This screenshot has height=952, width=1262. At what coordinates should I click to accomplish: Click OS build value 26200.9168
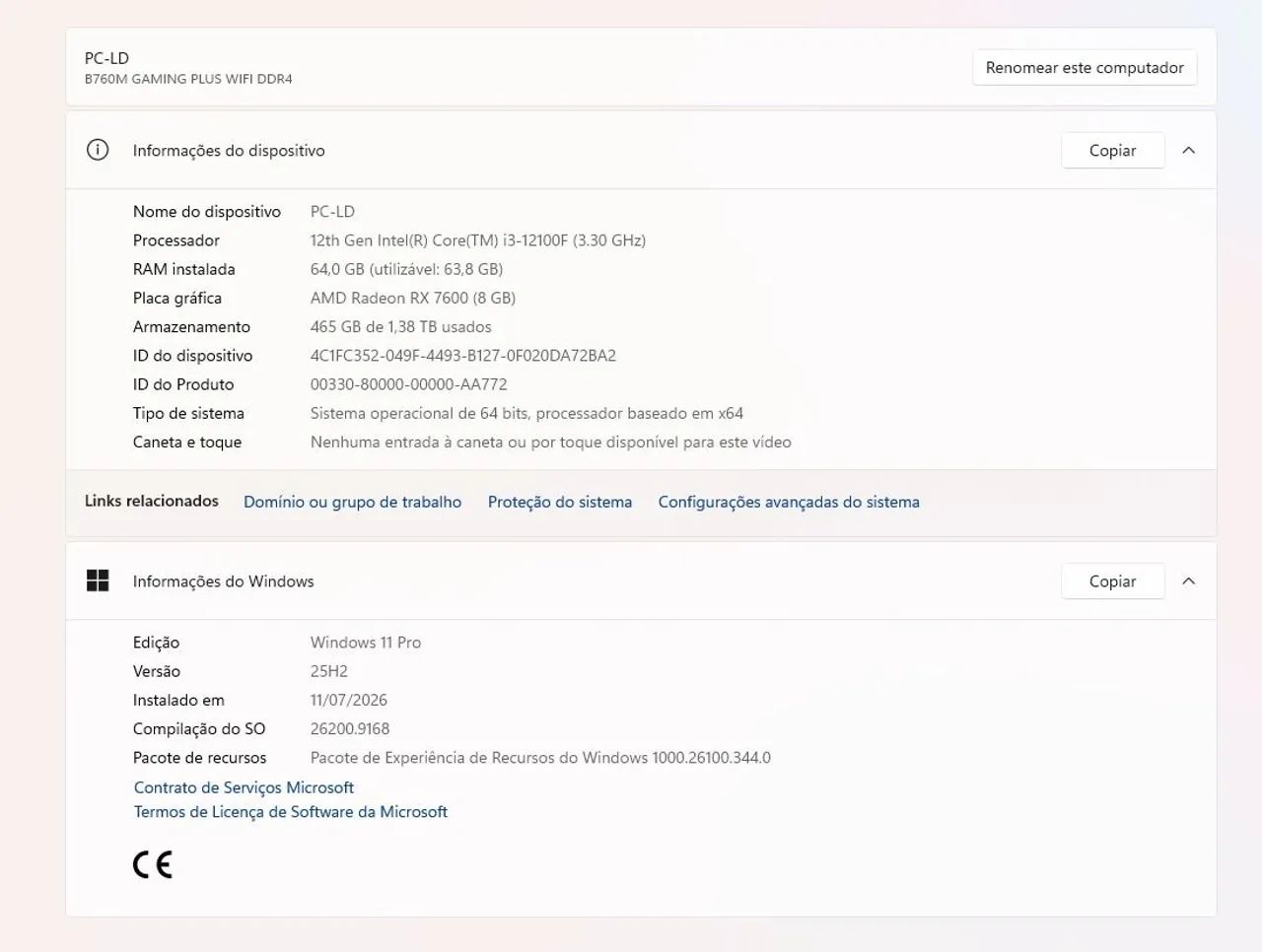tap(350, 728)
